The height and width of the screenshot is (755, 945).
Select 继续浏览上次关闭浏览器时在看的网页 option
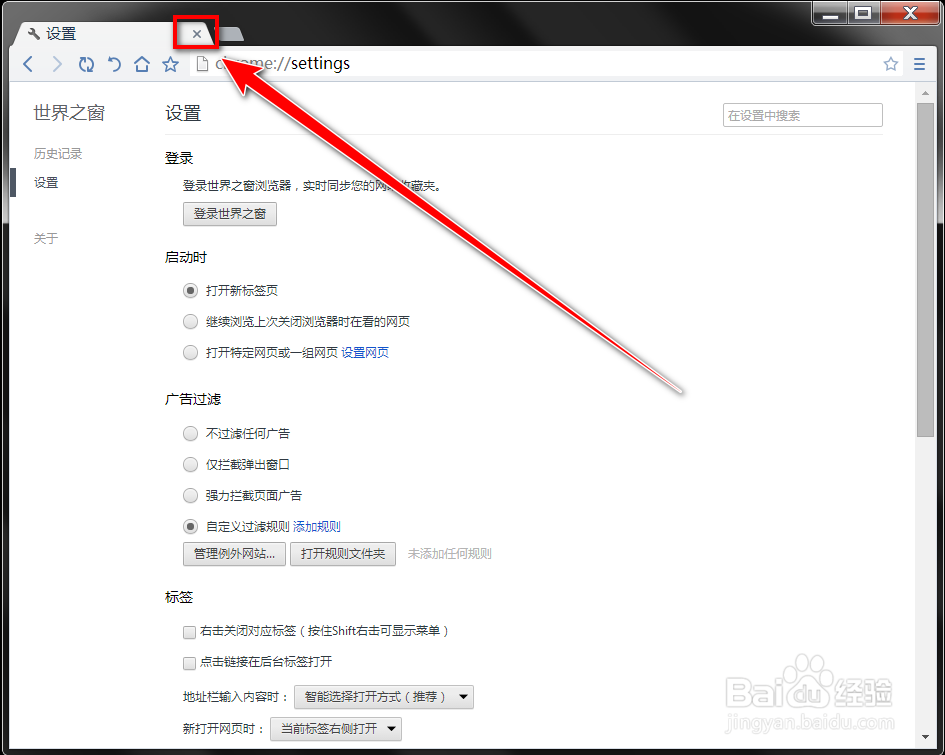(x=190, y=322)
